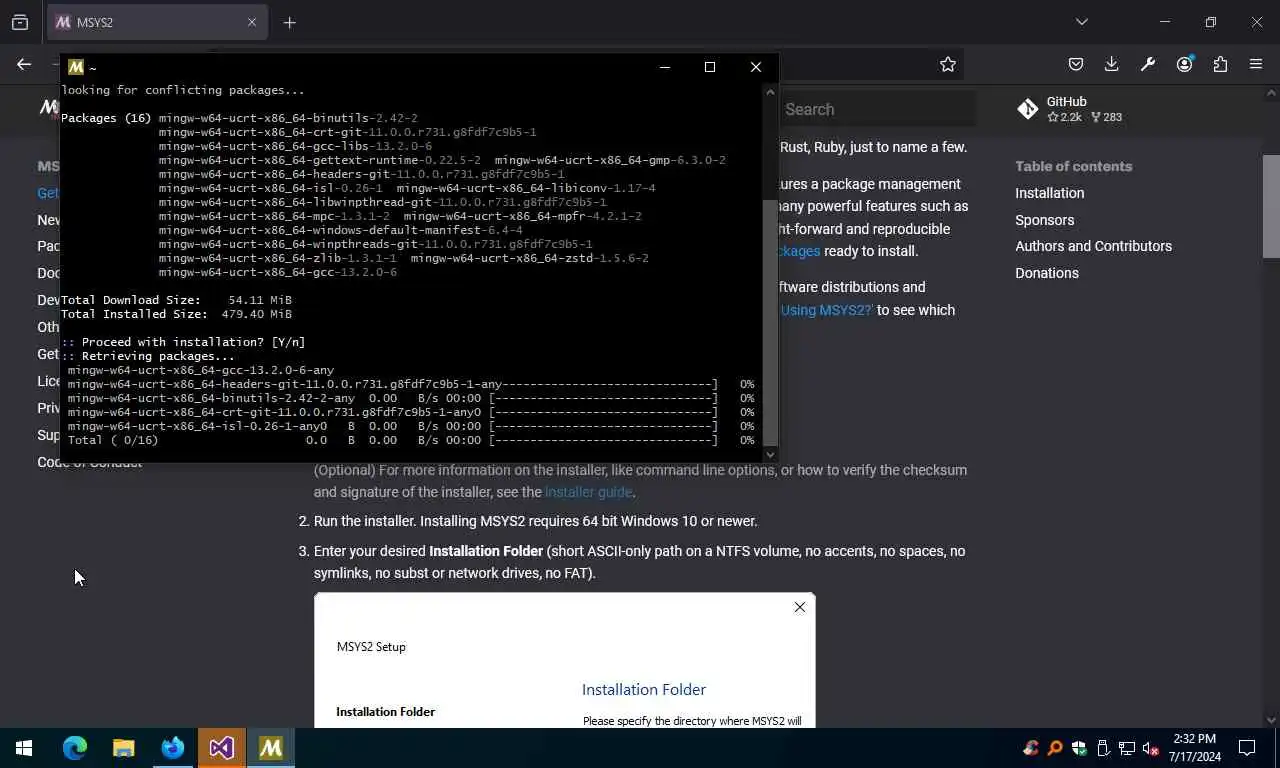Select the MSYS2 browser tab
This screenshot has width=1280, height=768.
[157, 22]
